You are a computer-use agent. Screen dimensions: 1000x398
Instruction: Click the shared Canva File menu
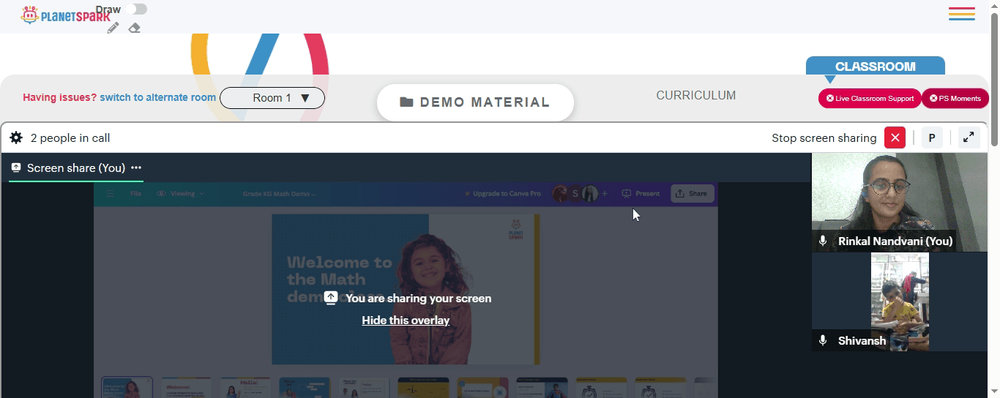tap(135, 193)
